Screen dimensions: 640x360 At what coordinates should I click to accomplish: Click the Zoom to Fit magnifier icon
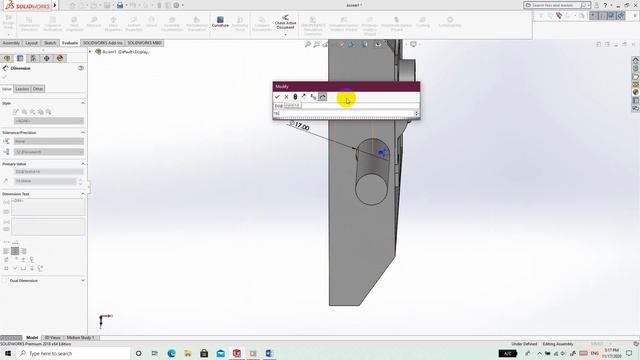click(308, 44)
